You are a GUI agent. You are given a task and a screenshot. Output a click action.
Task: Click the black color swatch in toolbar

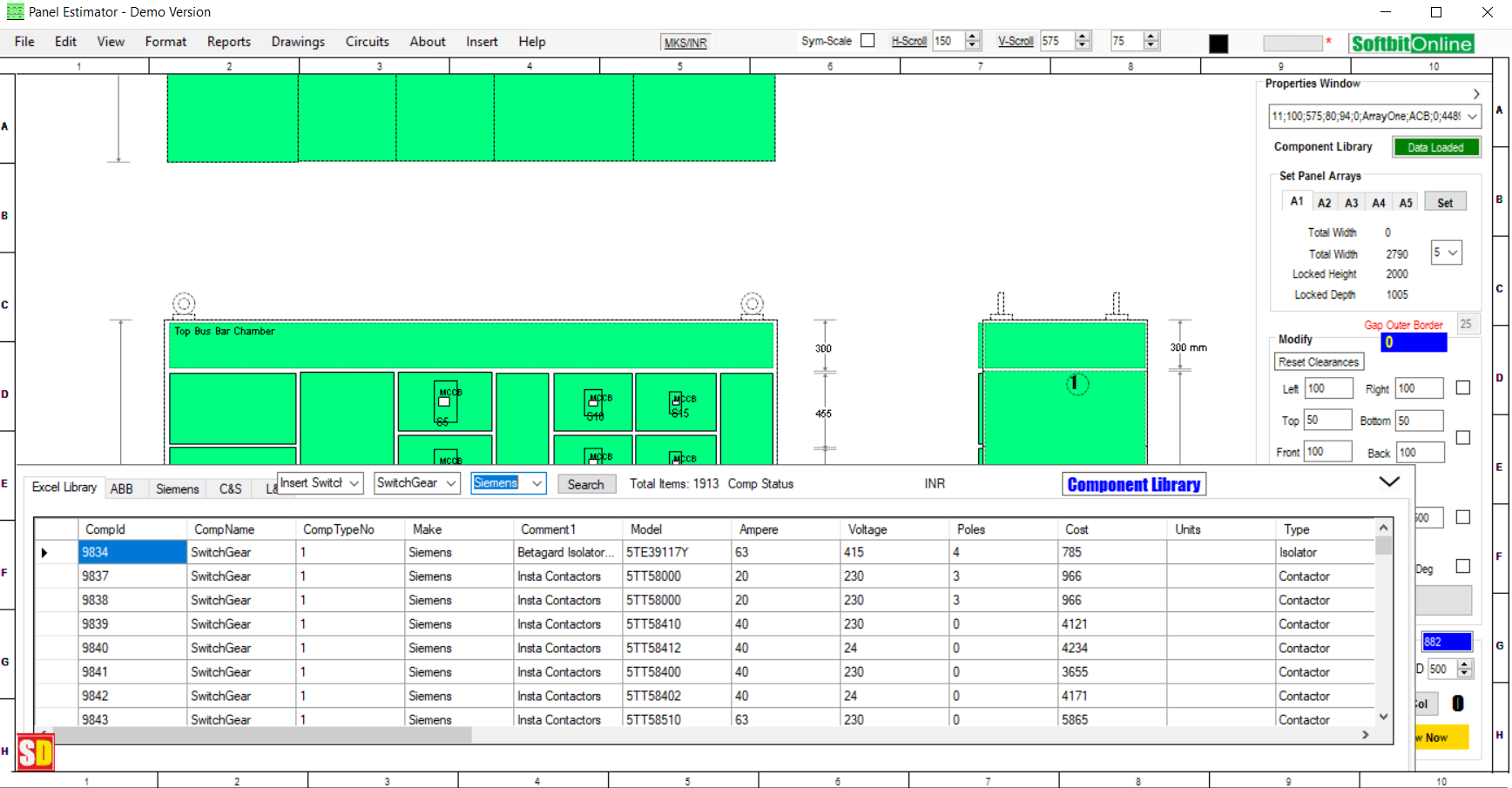(x=1218, y=44)
